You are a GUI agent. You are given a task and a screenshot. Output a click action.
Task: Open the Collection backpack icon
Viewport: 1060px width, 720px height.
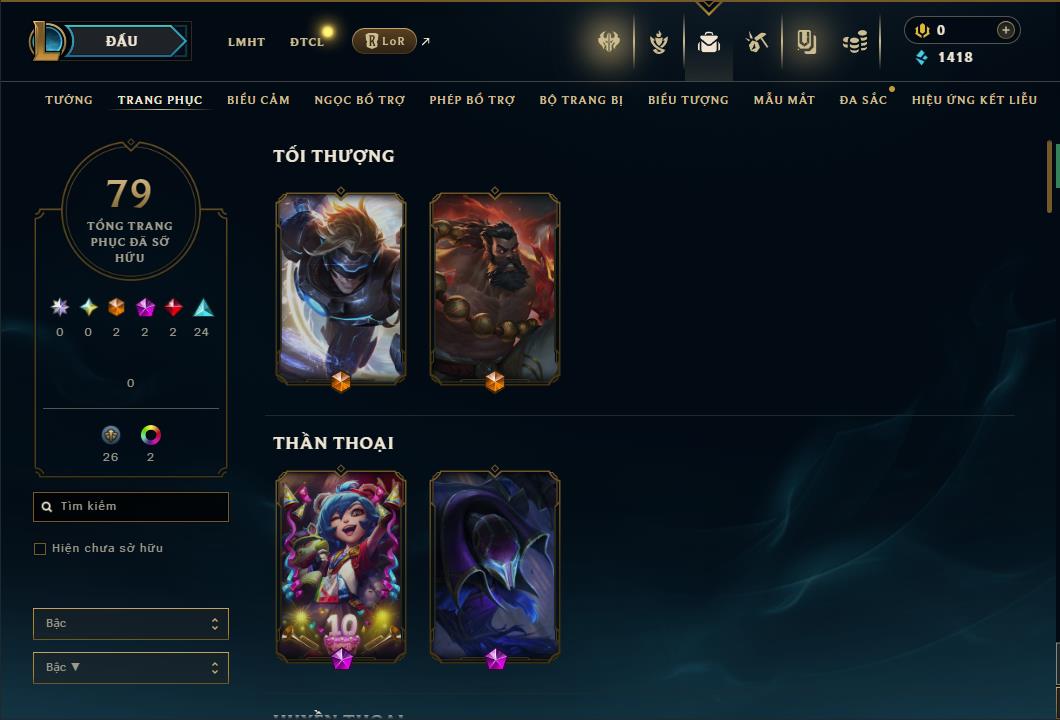tap(708, 42)
